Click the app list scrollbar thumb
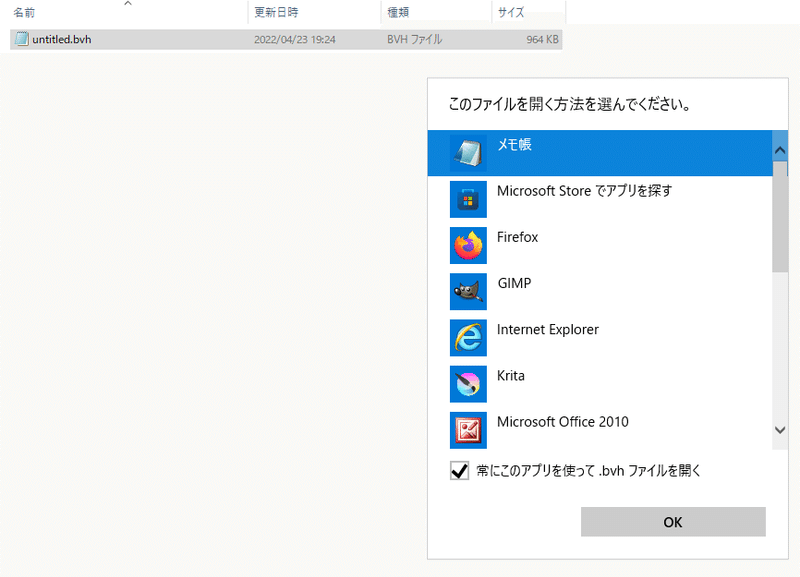 point(780,217)
